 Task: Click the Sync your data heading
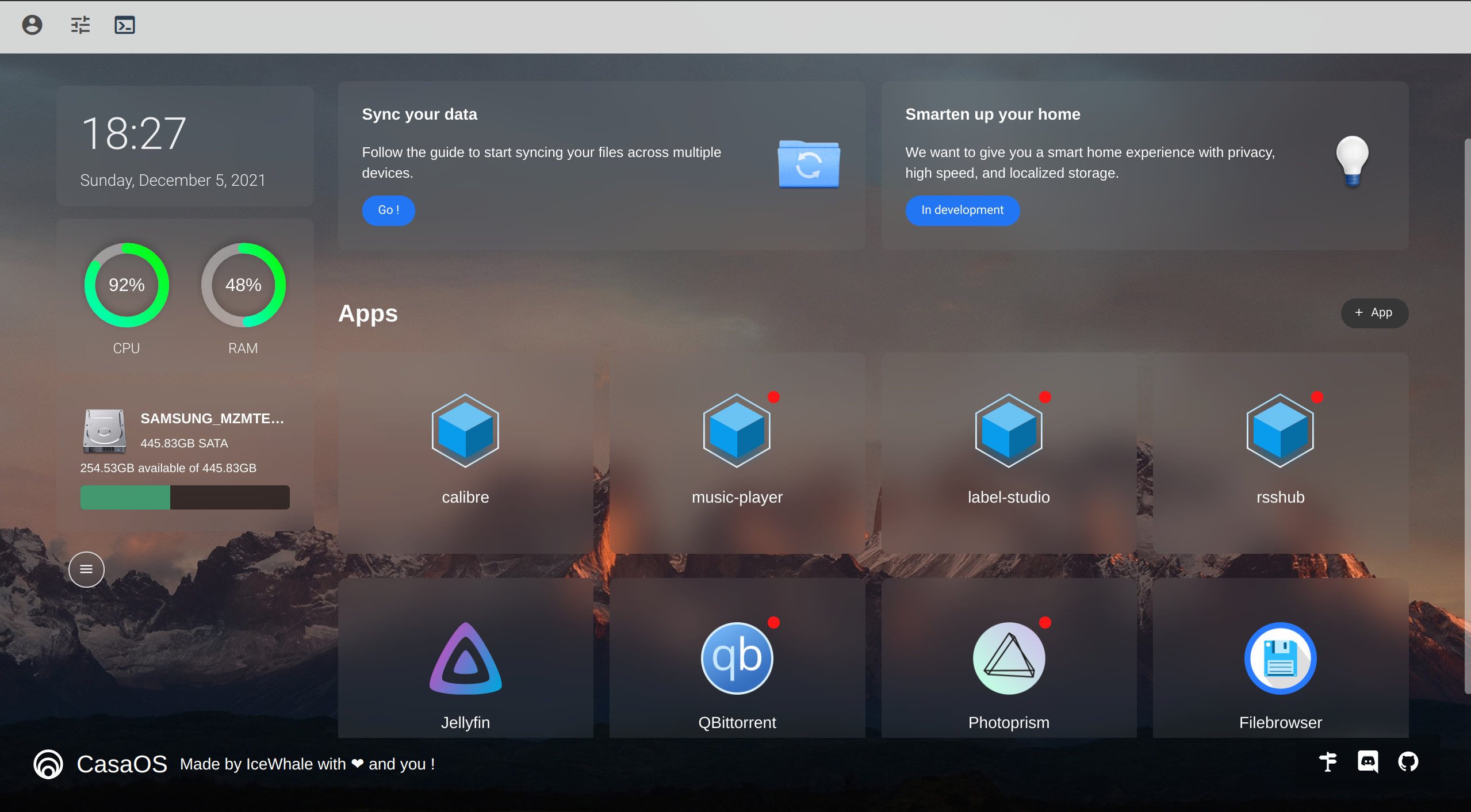(419, 114)
